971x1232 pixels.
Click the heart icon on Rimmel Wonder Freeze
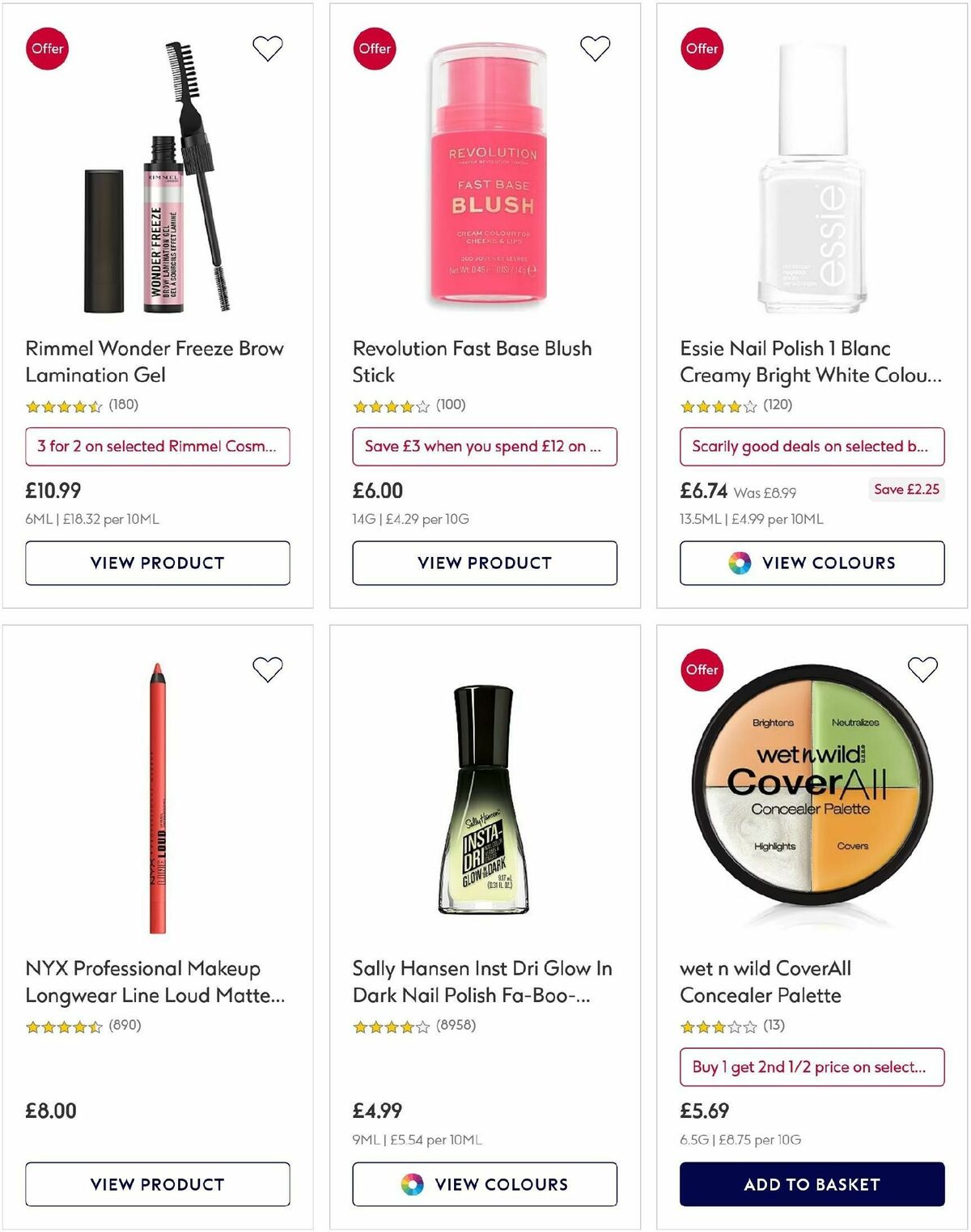point(267,48)
